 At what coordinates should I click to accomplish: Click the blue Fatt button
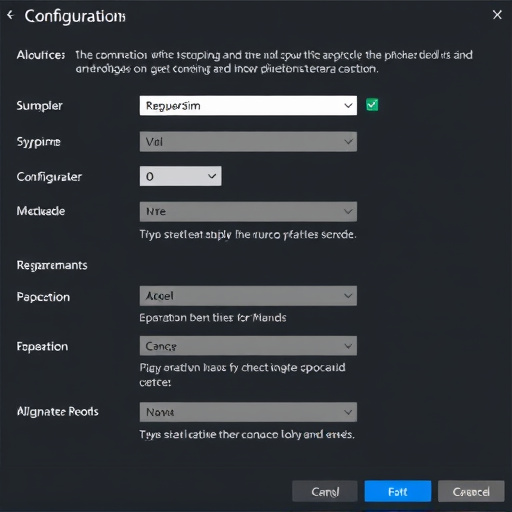click(x=398, y=491)
